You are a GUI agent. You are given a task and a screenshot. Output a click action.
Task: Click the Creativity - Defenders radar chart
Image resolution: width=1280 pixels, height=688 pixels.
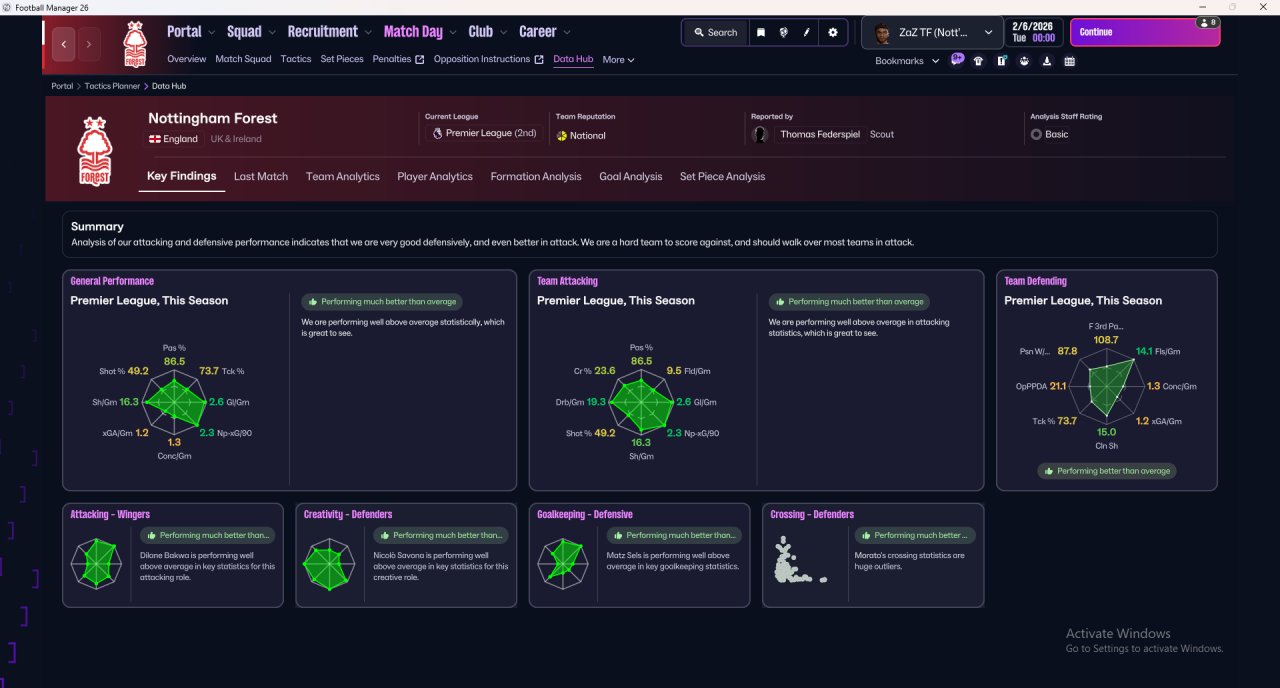329,563
